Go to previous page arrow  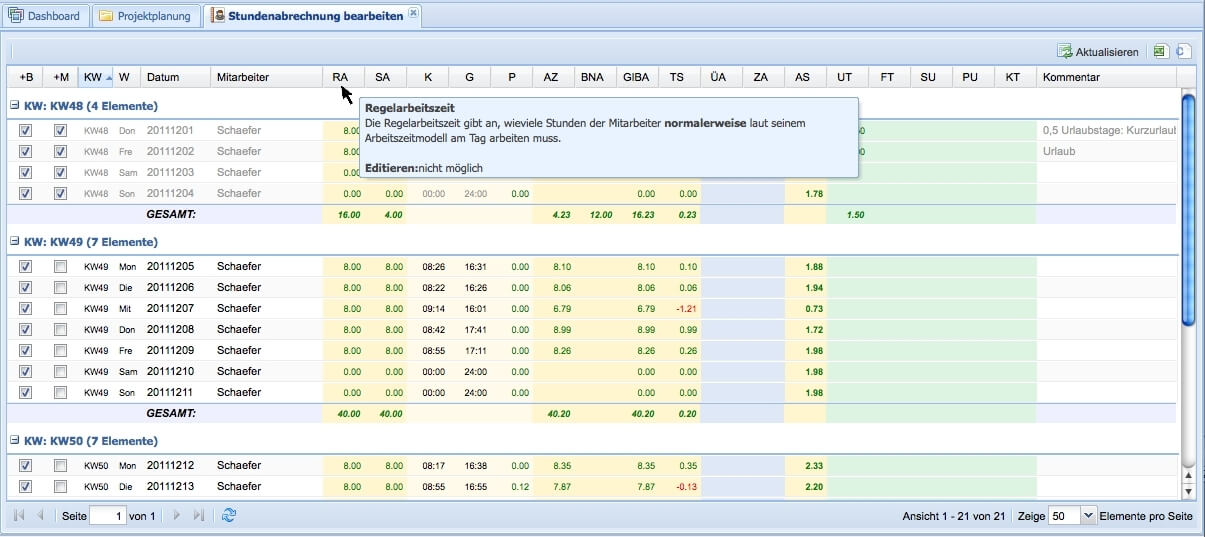40,515
